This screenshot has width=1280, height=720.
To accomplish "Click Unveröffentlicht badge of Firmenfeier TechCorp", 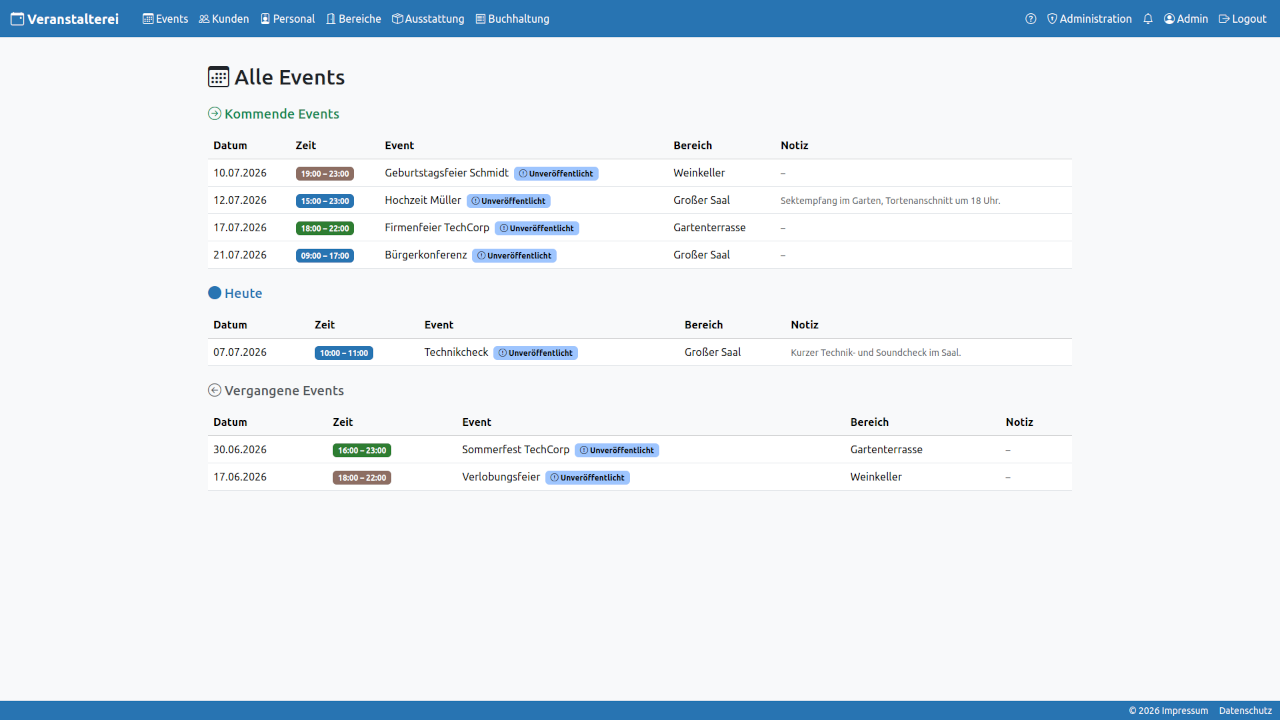I will pyautogui.click(x=537, y=228).
